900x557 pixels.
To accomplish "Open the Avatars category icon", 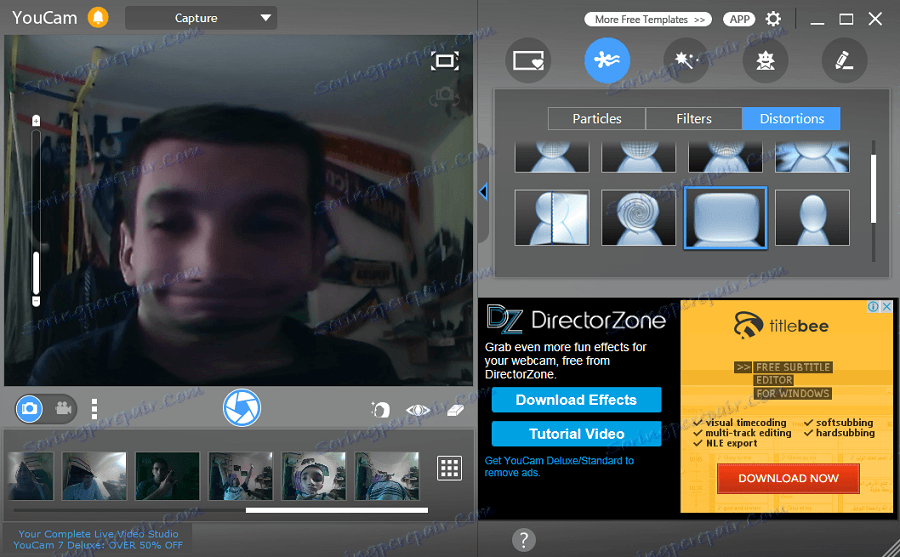I will (765, 60).
